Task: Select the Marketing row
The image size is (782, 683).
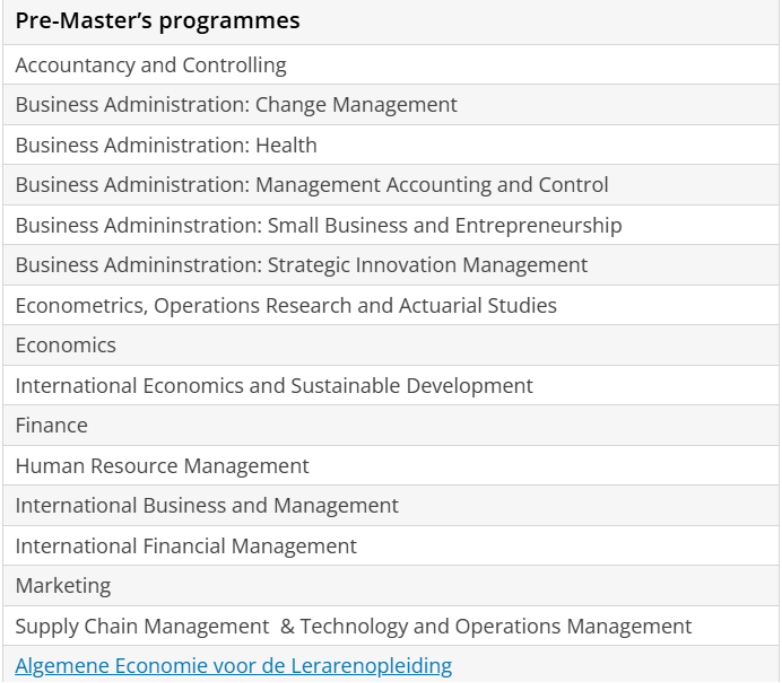Action: tap(63, 585)
